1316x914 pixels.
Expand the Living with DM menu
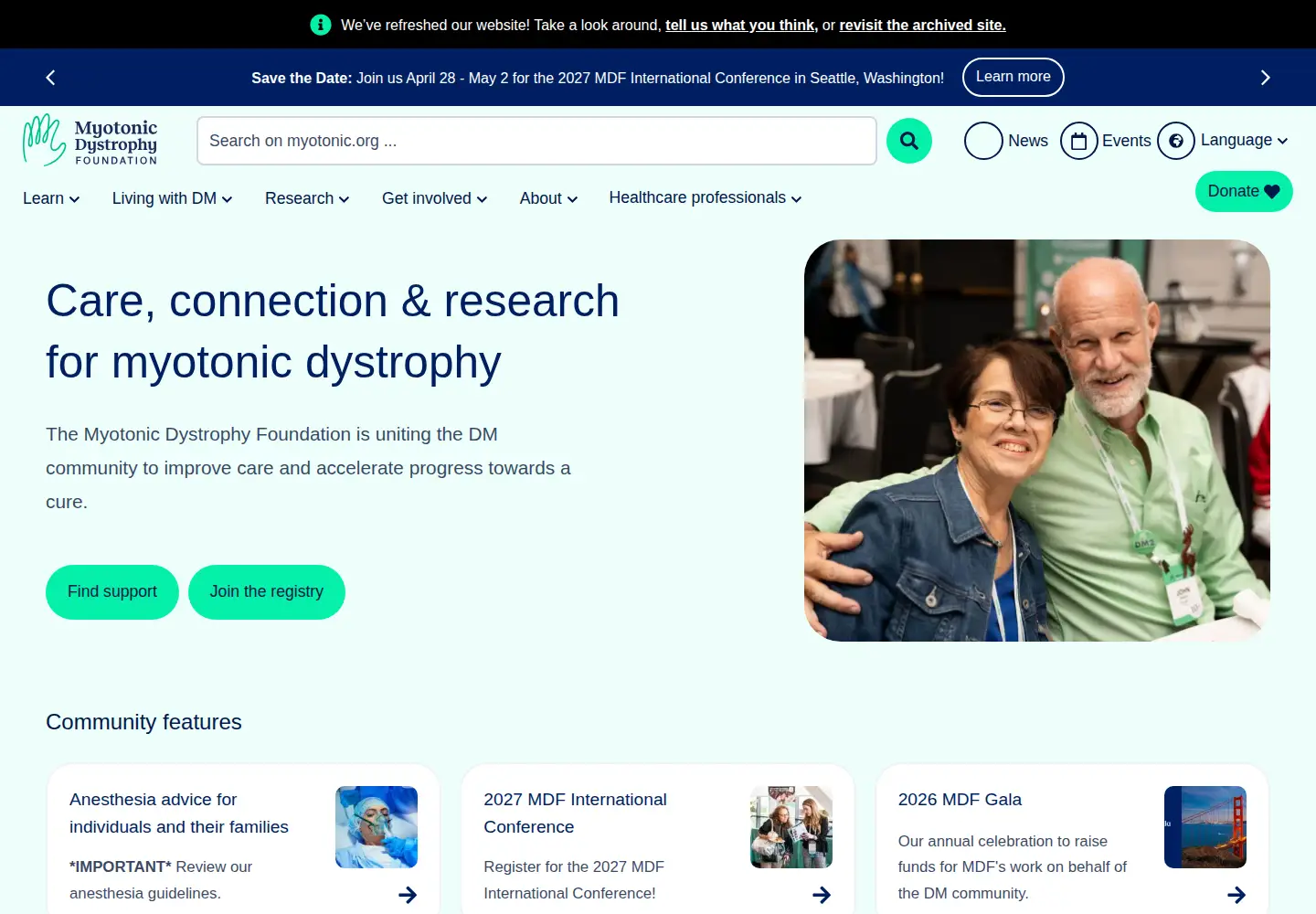pos(173,198)
